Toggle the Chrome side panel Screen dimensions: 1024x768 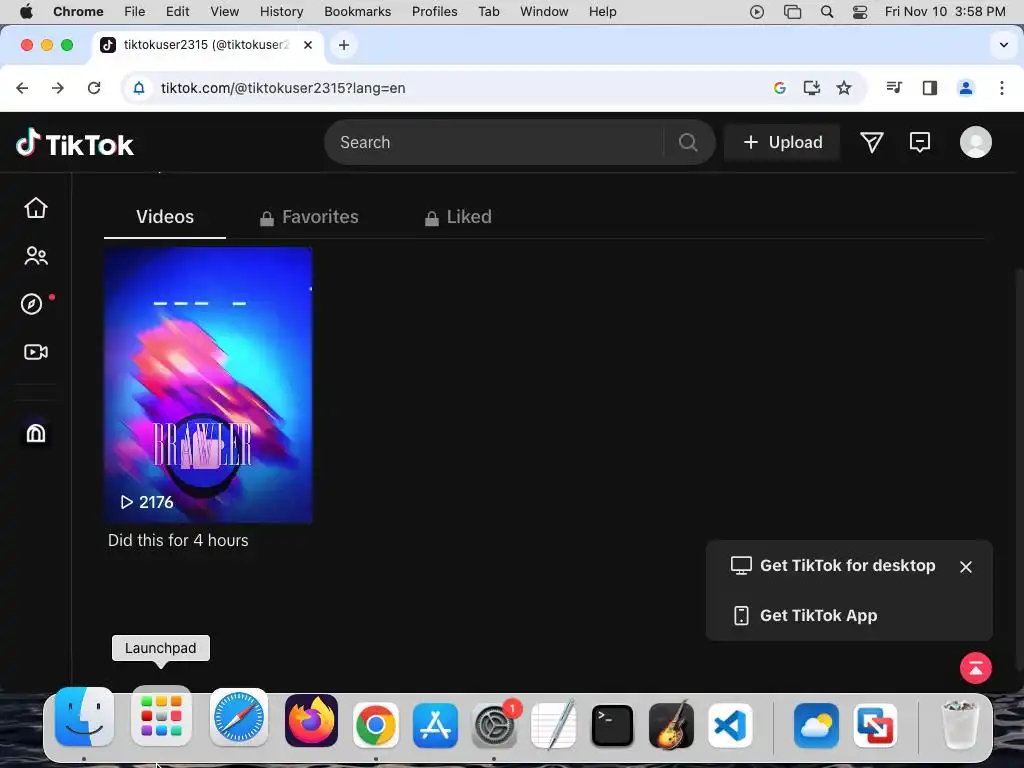tap(930, 88)
